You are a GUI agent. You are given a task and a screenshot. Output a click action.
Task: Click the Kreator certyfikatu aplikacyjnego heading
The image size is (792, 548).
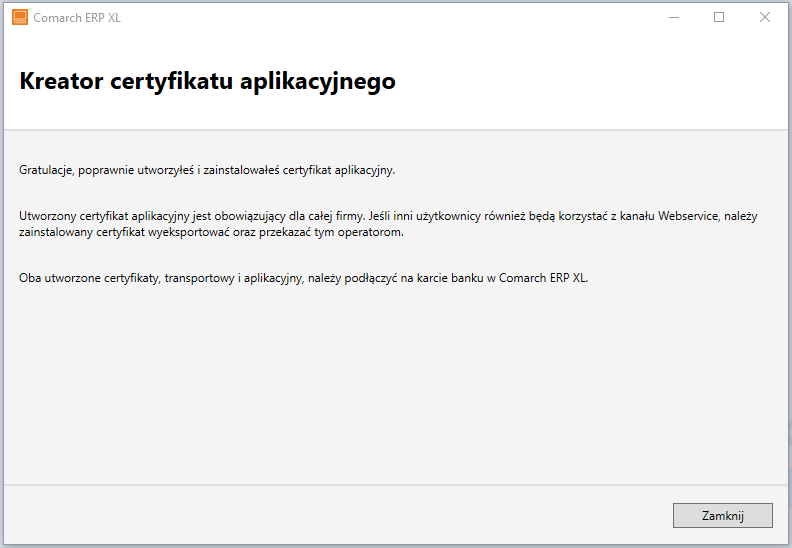[x=207, y=81]
